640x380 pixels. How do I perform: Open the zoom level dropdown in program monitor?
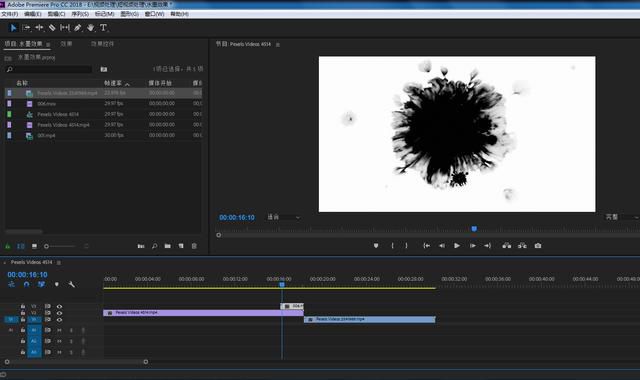click(284, 217)
